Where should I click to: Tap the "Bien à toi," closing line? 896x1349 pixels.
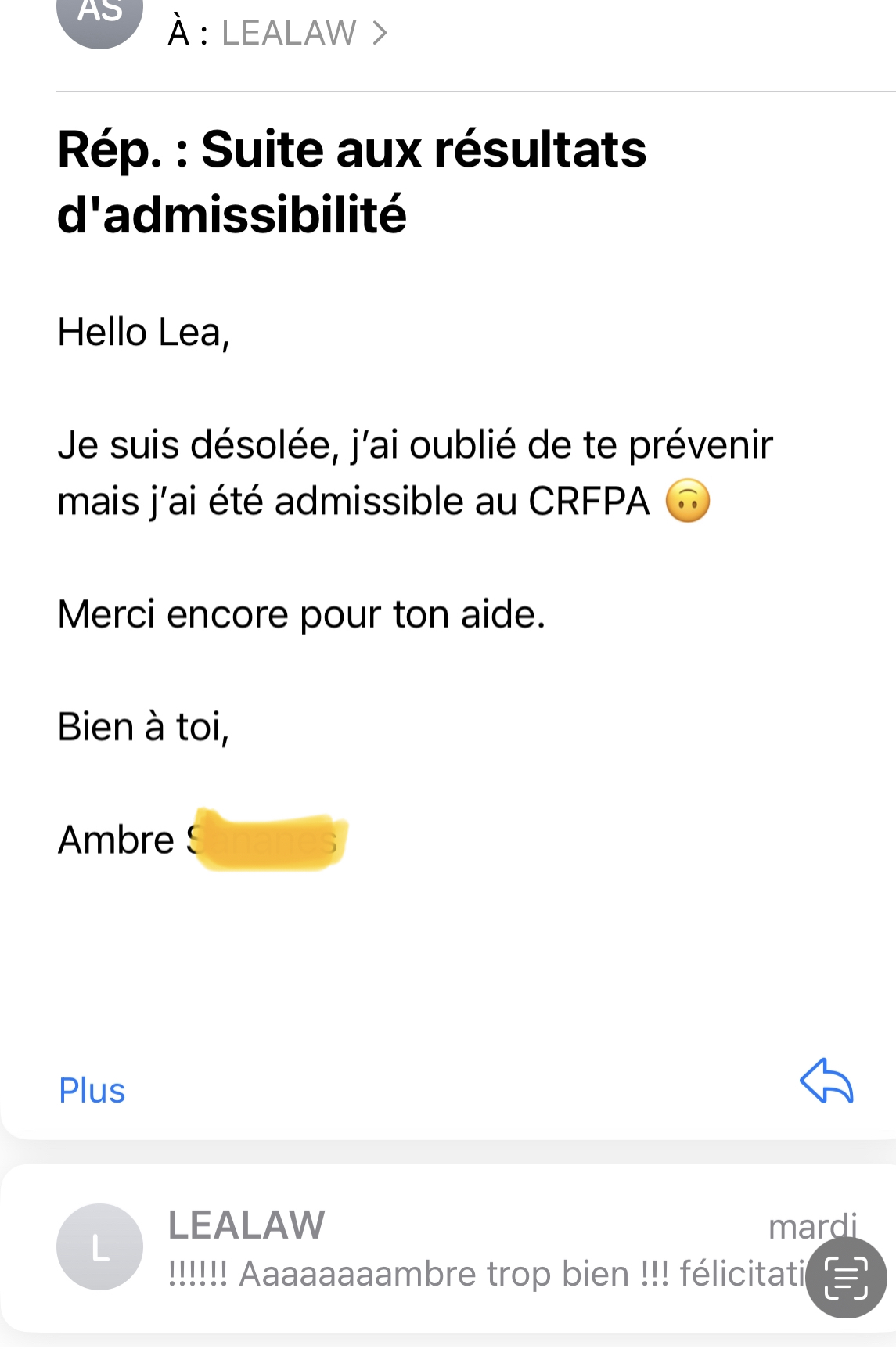tap(144, 727)
